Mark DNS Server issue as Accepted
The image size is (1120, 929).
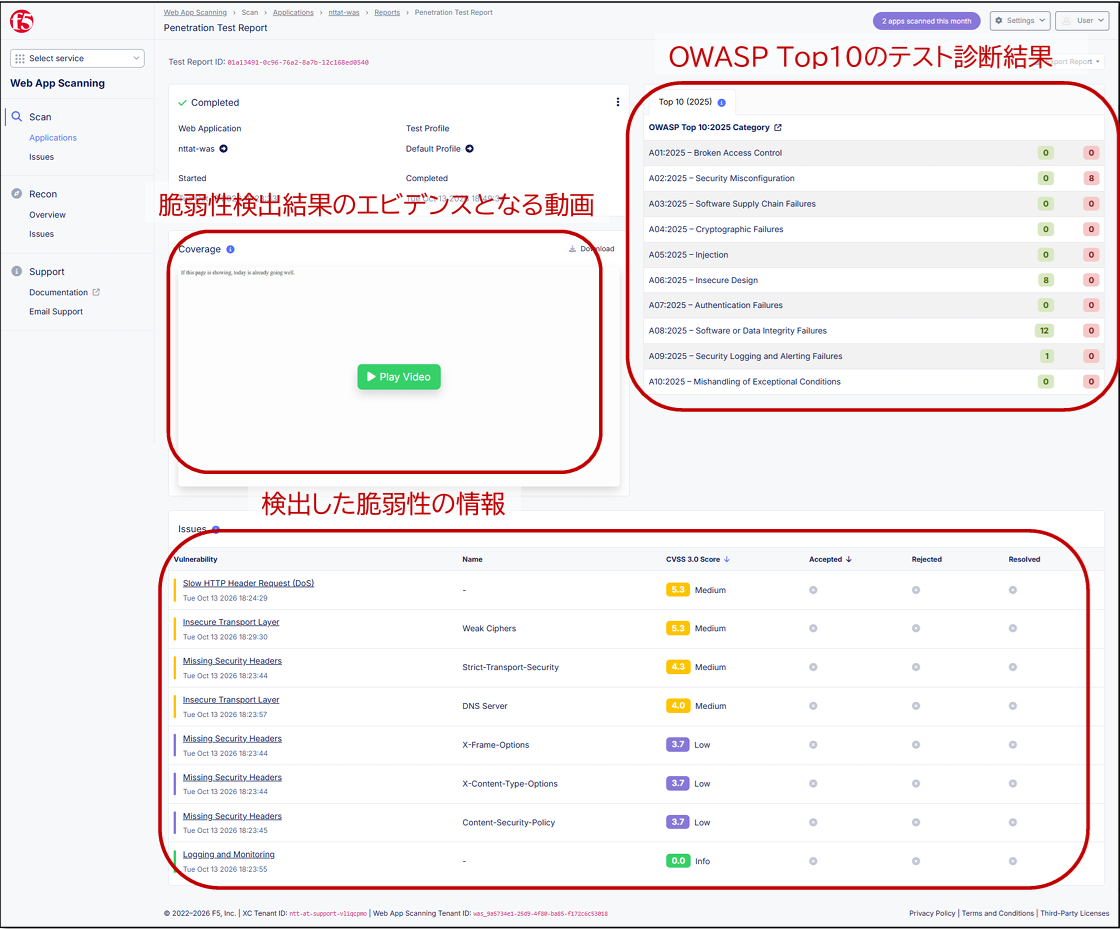point(813,705)
